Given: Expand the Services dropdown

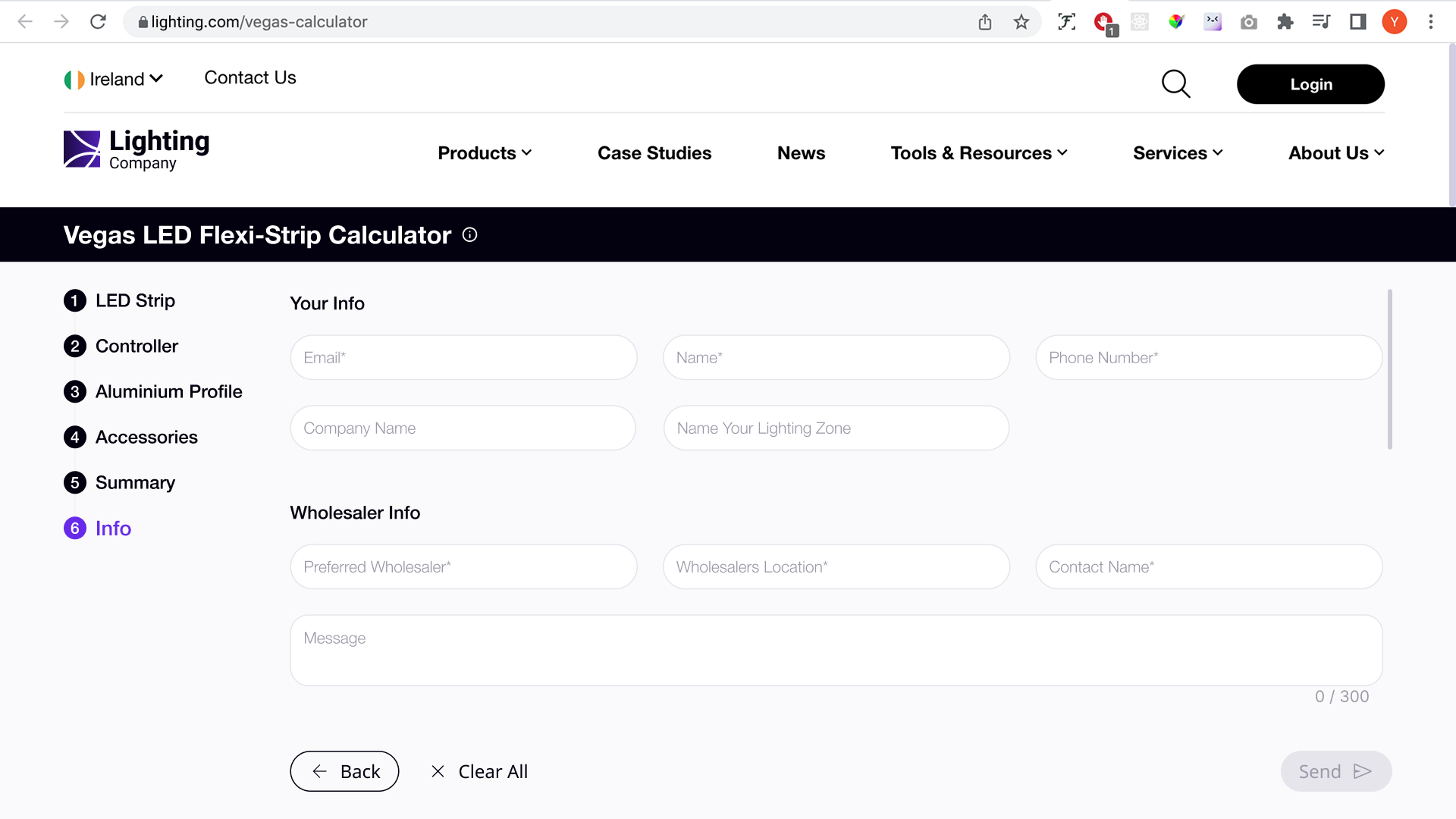Looking at the screenshot, I should tap(1177, 153).
